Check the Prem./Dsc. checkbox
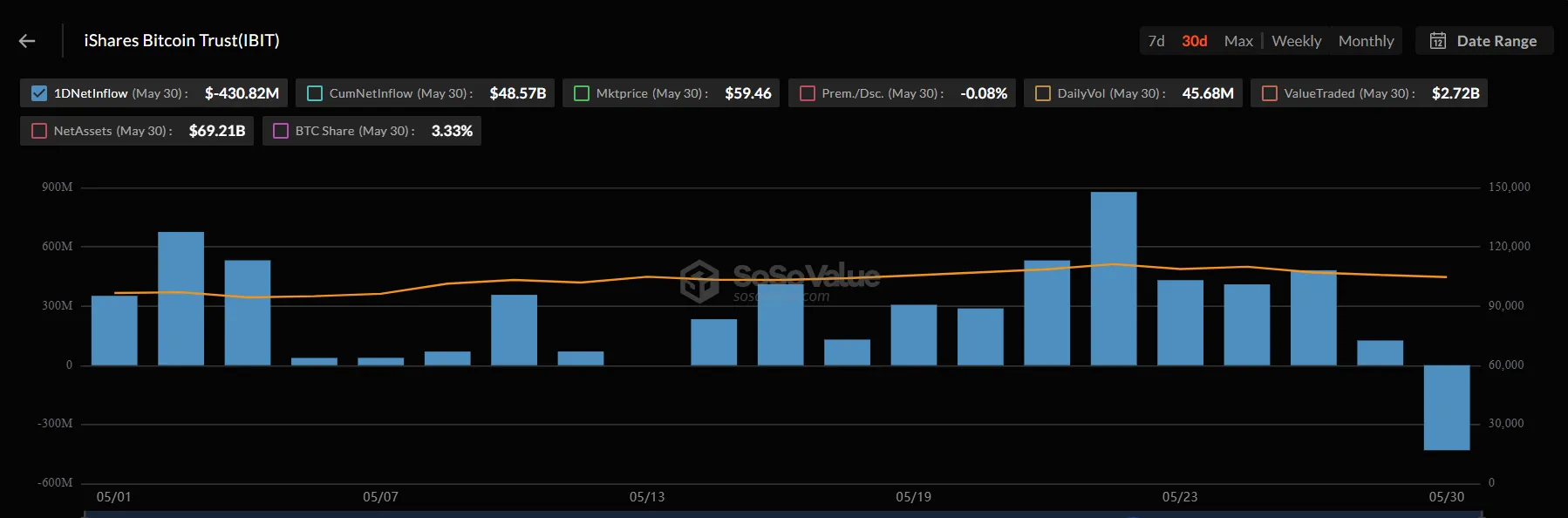This screenshot has width=1568, height=518. (808, 93)
